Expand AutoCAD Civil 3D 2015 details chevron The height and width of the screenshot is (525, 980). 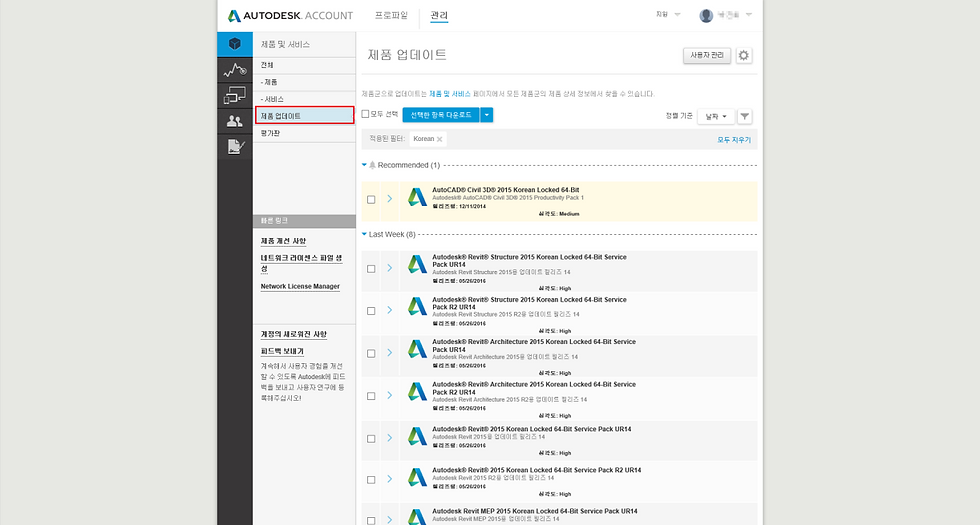click(x=389, y=198)
